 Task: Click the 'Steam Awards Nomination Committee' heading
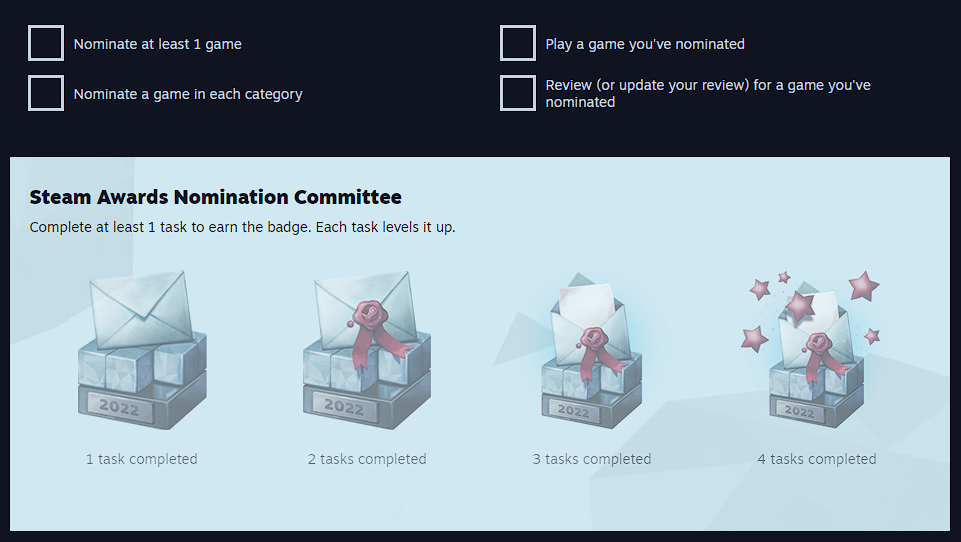coord(216,197)
